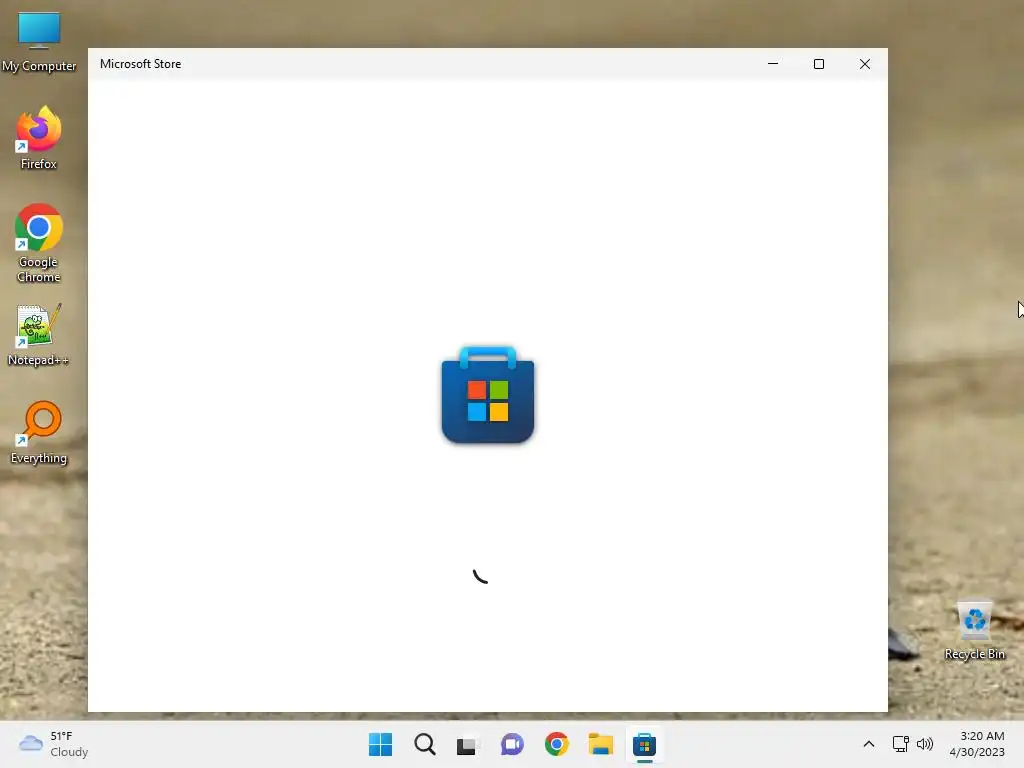This screenshot has height=768, width=1024.
Task: Open the clock showing 3:20 AM
Action: 977,744
